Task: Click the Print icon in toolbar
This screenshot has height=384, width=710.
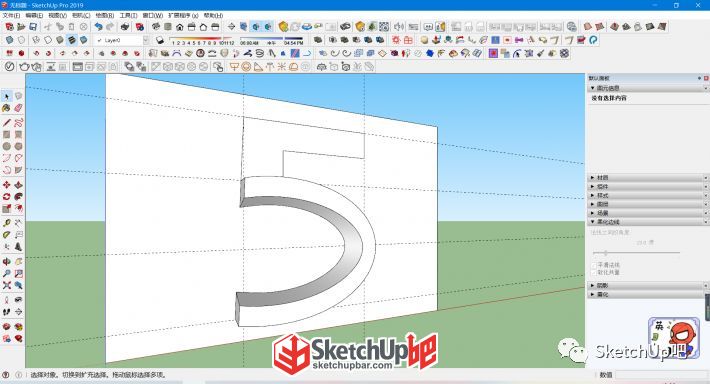Action: point(125,27)
